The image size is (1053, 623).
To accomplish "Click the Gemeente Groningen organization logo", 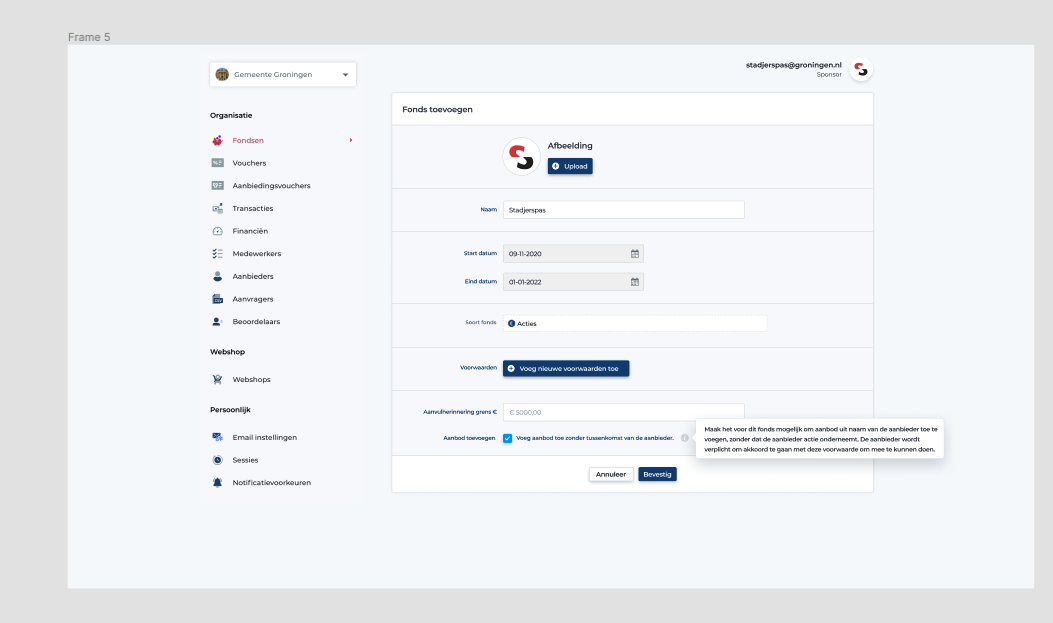I will (x=222, y=75).
